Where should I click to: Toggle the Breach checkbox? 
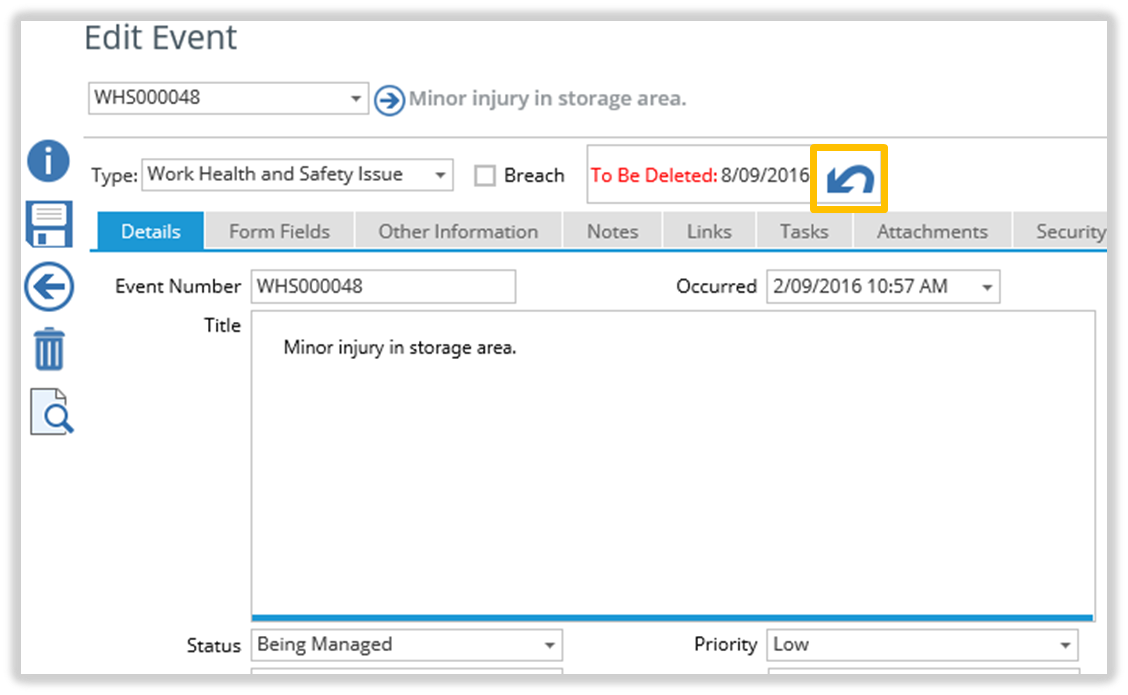(485, 176)
